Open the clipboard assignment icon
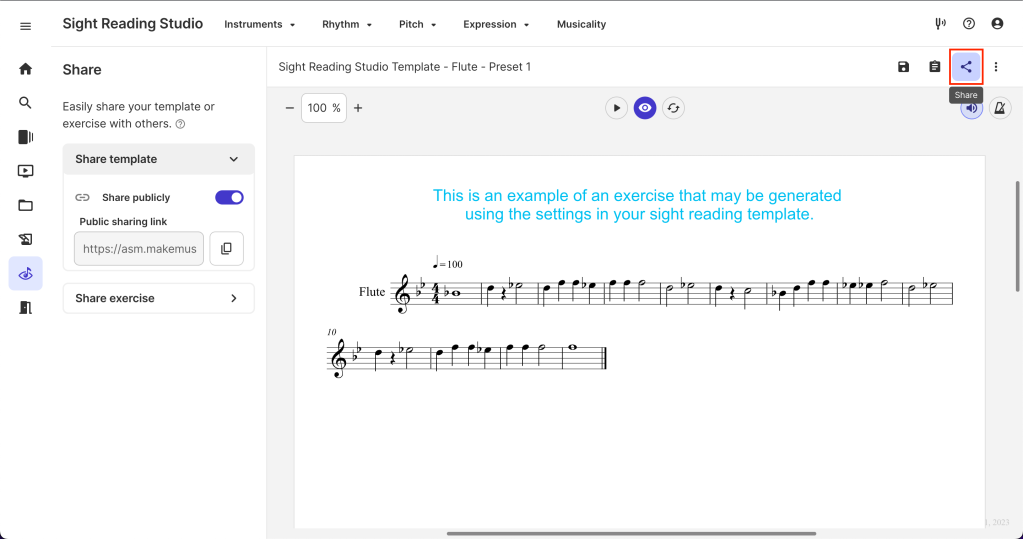The width and height of the screenshot is (1023, 539). click(x=935, y=67)
